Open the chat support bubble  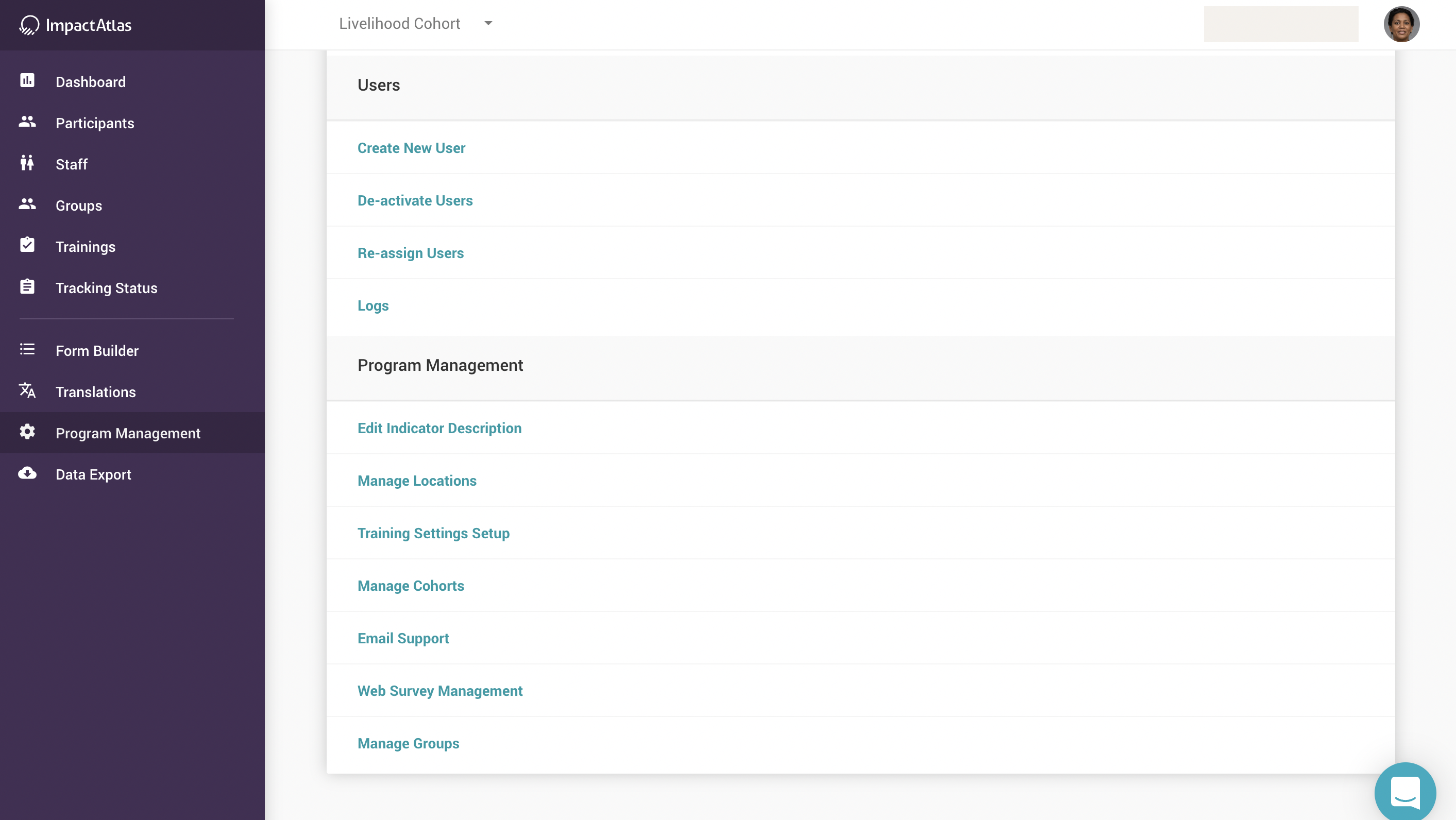coord(1406,792)
